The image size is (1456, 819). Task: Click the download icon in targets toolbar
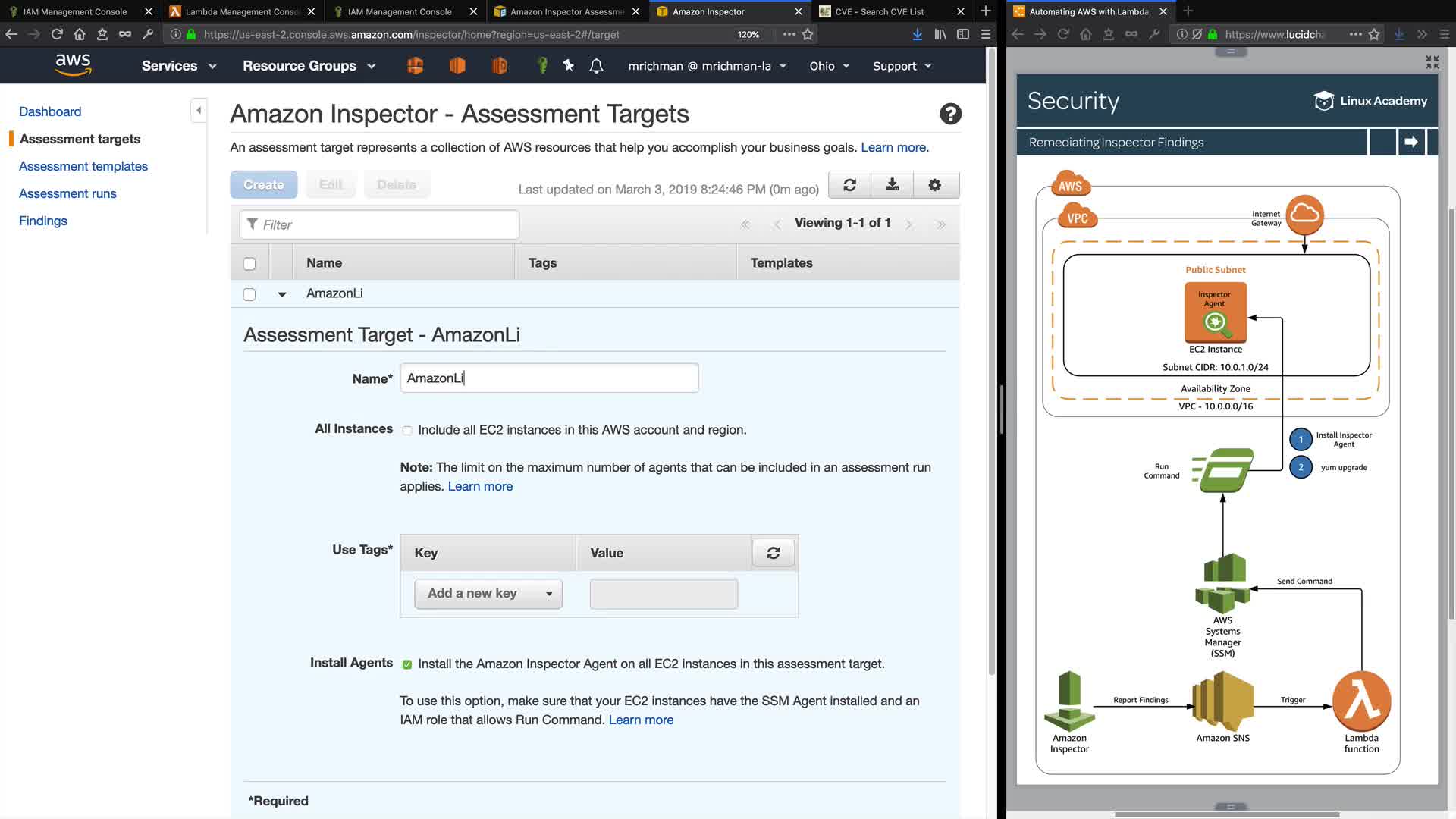pyautogui.click(x=892, y=184)
